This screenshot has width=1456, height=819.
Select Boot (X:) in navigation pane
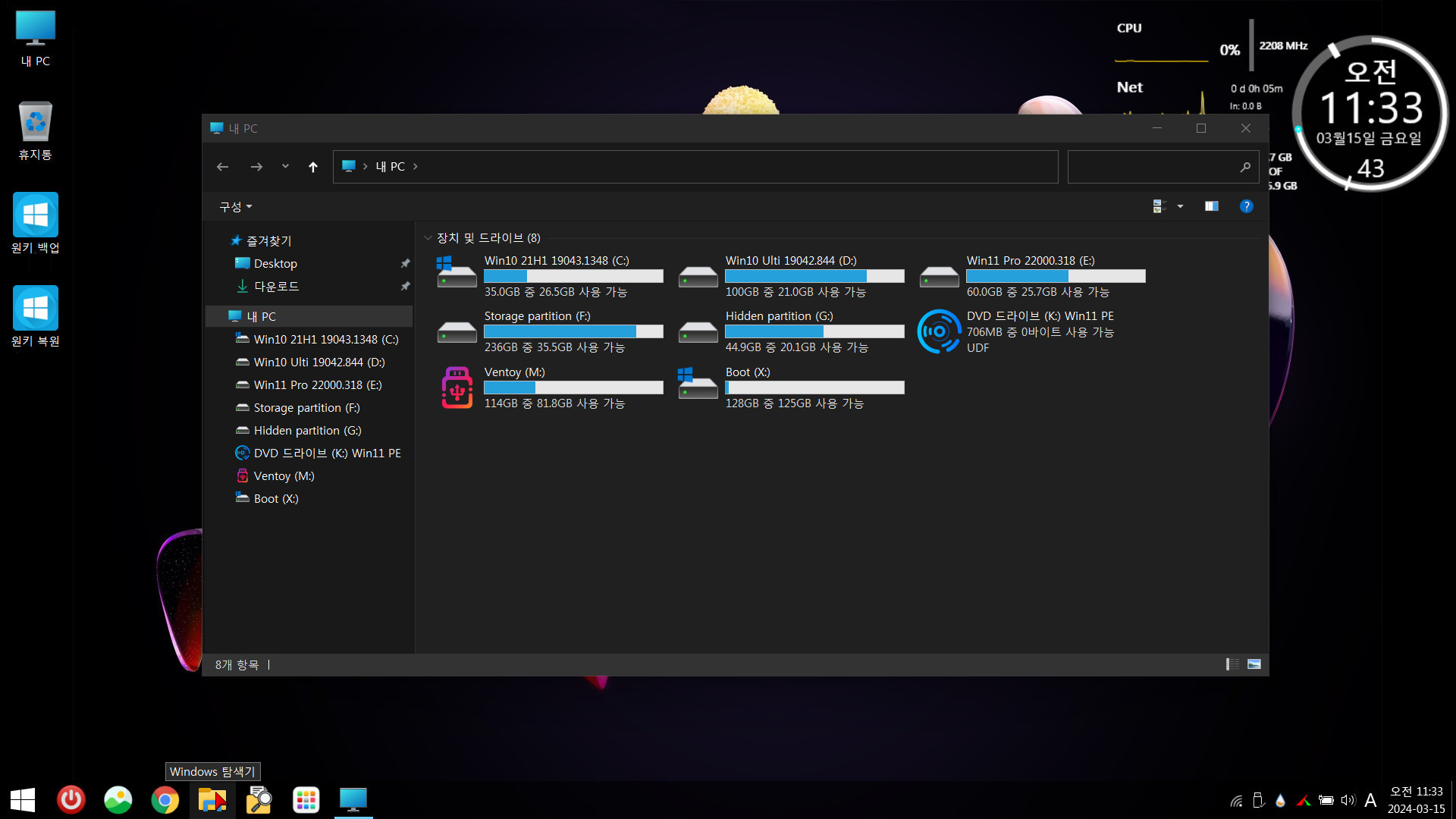[276, 498]
